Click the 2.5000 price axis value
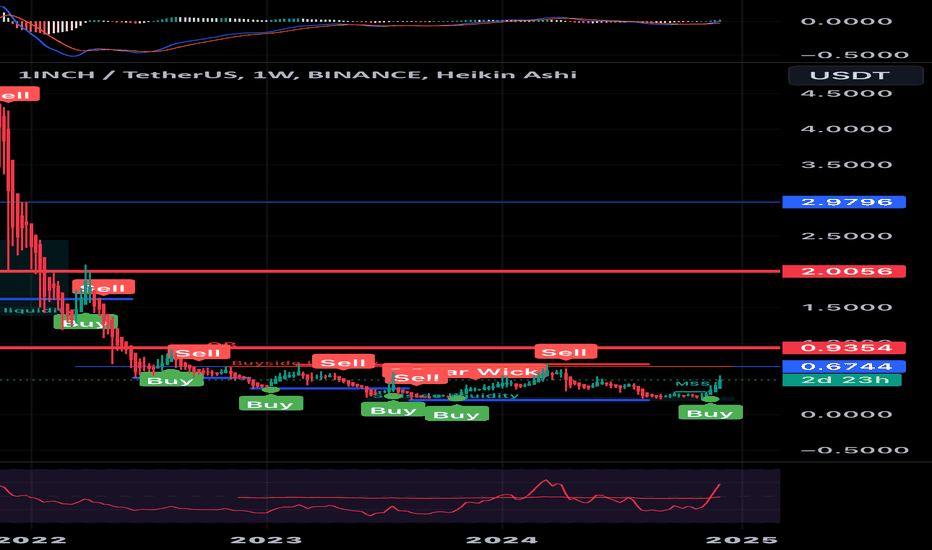This screenshot has width=932, height=550. click(x=846, y=236)
